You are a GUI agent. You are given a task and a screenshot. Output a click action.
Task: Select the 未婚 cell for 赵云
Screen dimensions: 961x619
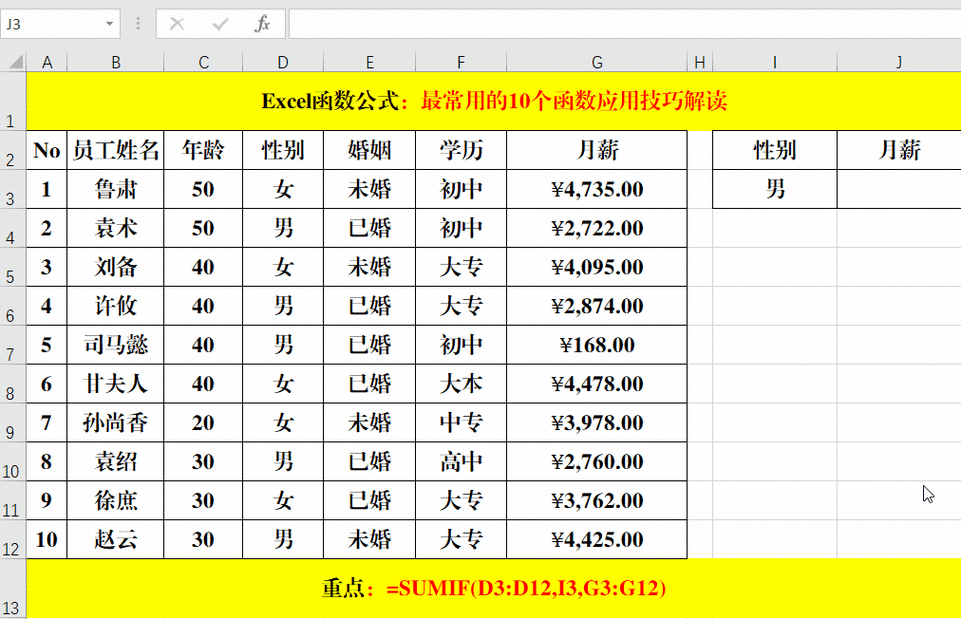pos(368,540)
